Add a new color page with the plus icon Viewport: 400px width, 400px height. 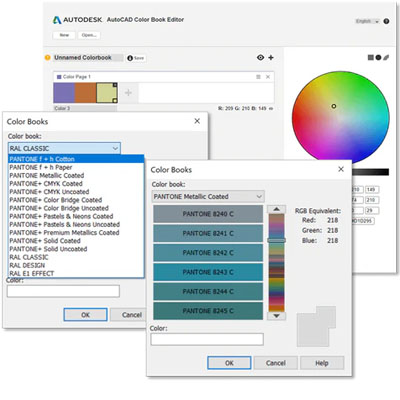[271, 57]
